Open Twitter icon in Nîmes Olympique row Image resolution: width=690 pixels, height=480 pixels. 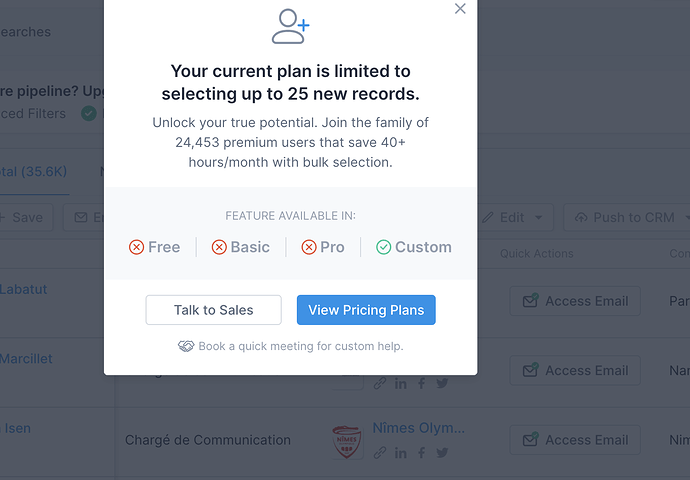(442, 453)
